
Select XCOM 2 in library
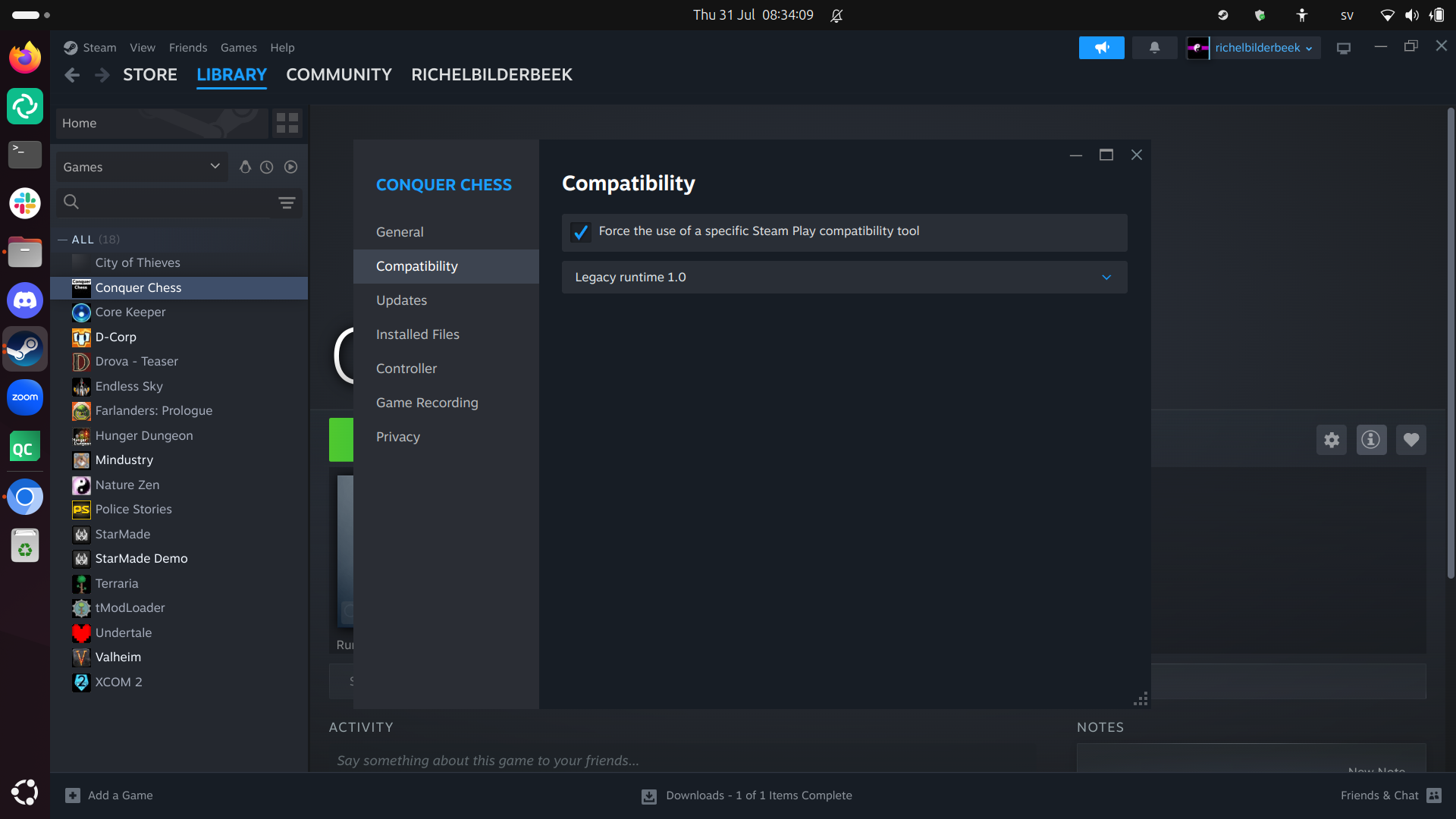point(179,682)
